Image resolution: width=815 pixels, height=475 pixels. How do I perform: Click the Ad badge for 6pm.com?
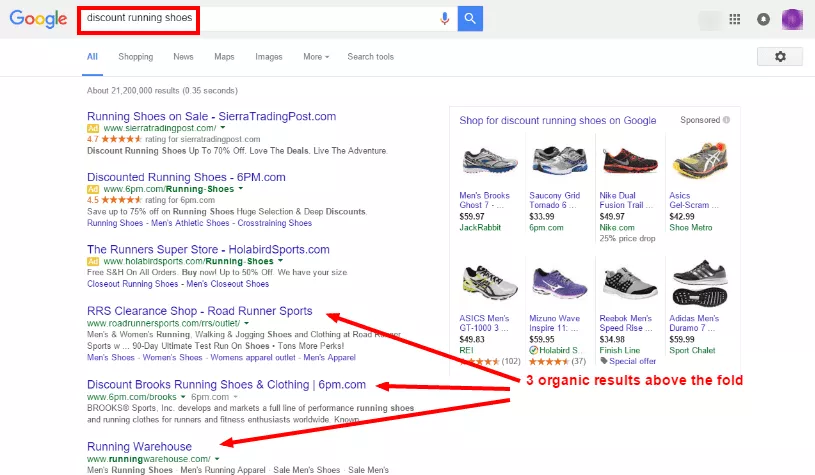pos(93,189)
